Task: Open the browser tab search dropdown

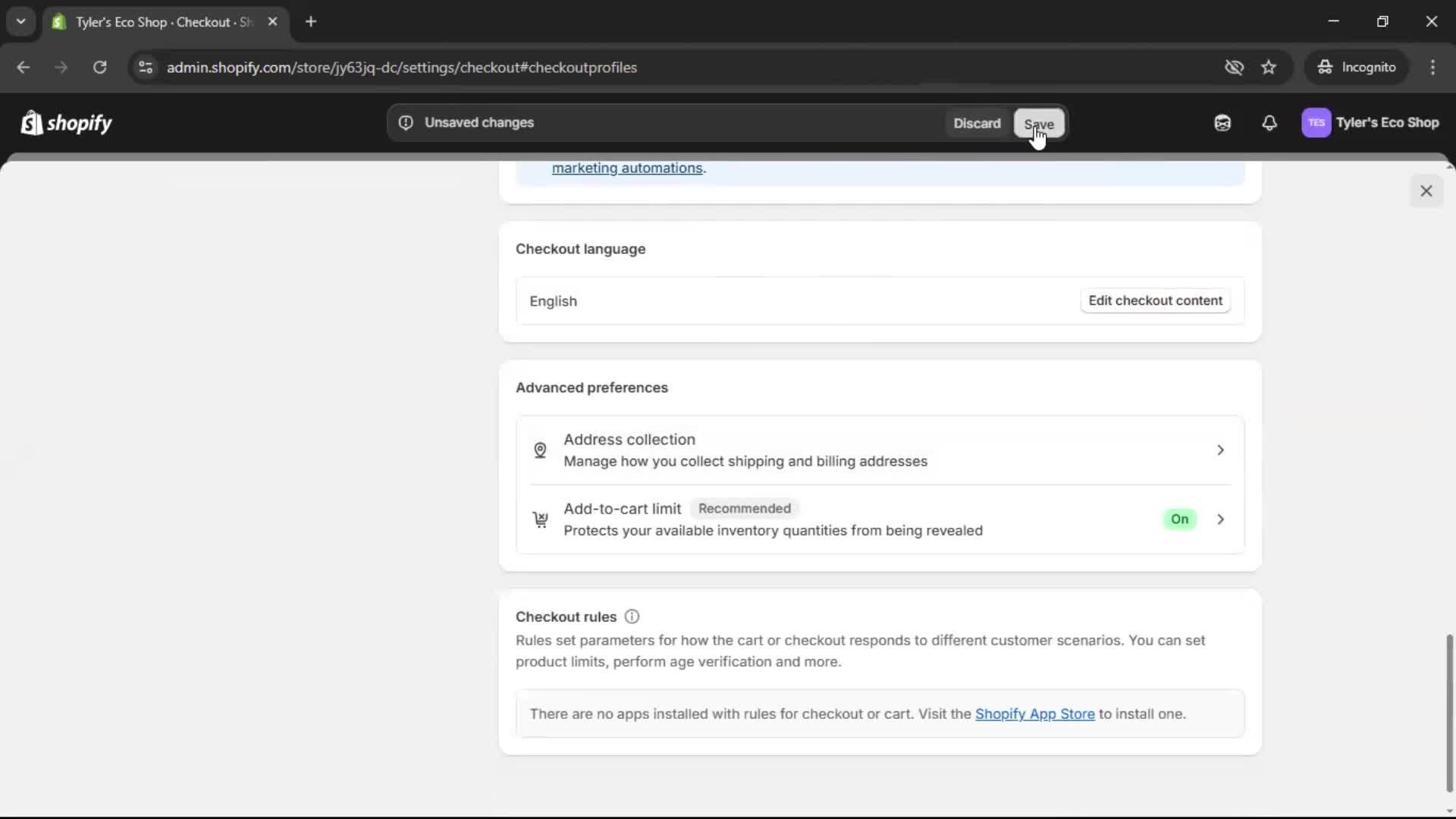Action: click(20, 21)
